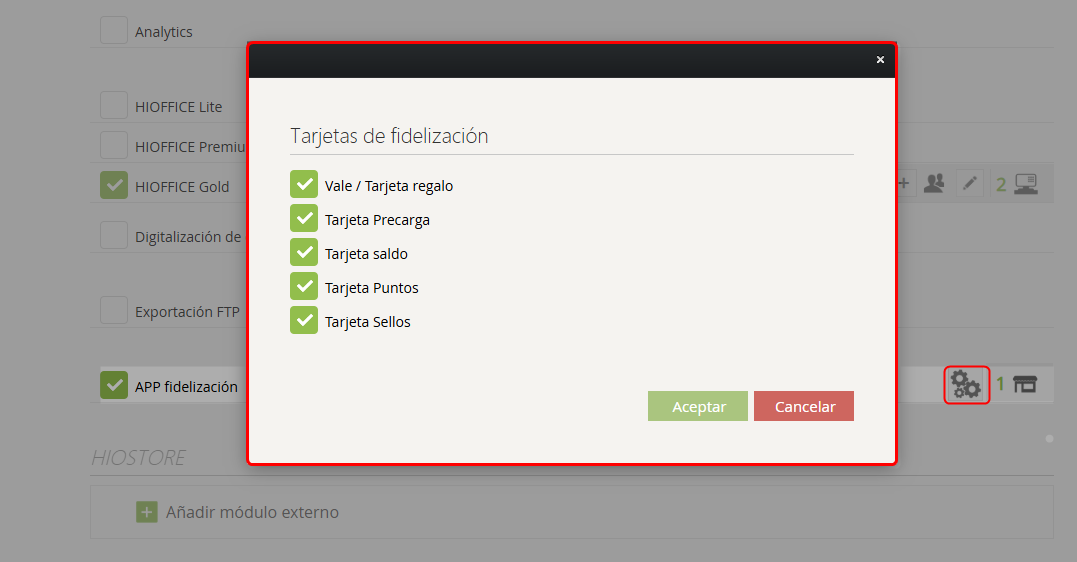
Task: Select the Añadir módulo externo link
Action: 252,512
